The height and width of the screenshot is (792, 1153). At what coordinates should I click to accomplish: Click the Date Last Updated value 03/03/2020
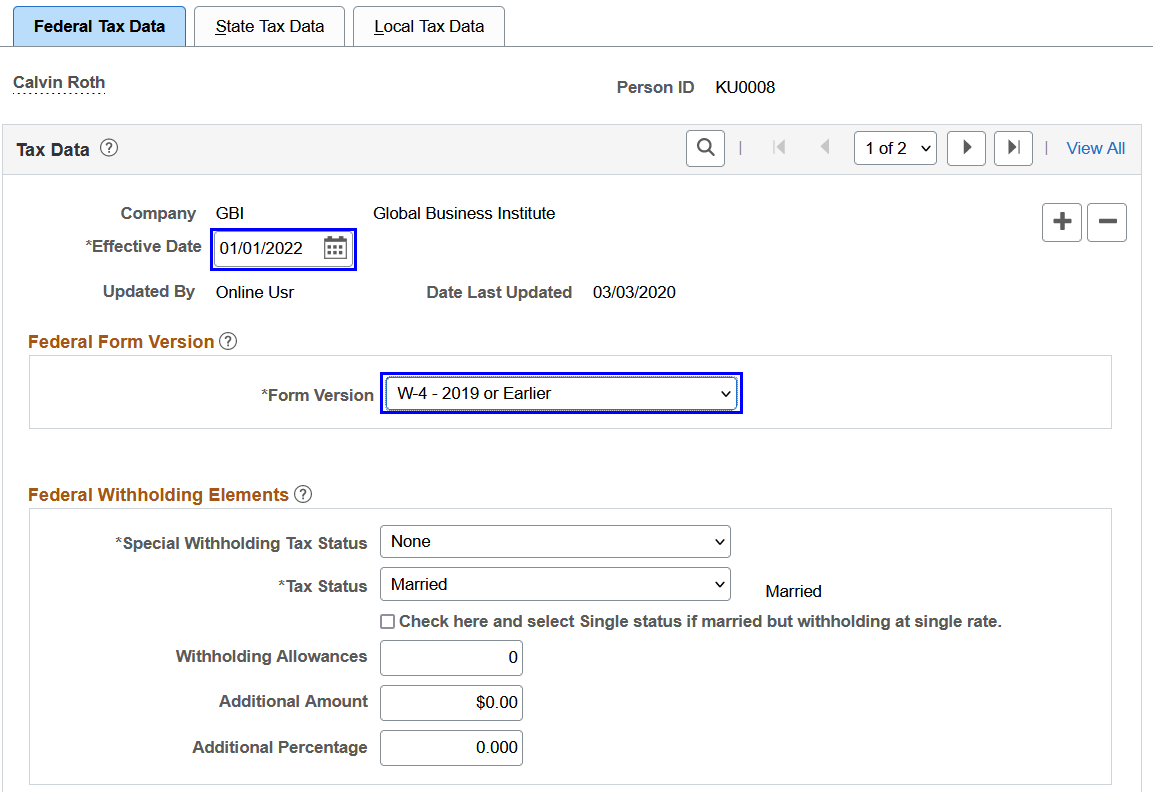[634, 293]
